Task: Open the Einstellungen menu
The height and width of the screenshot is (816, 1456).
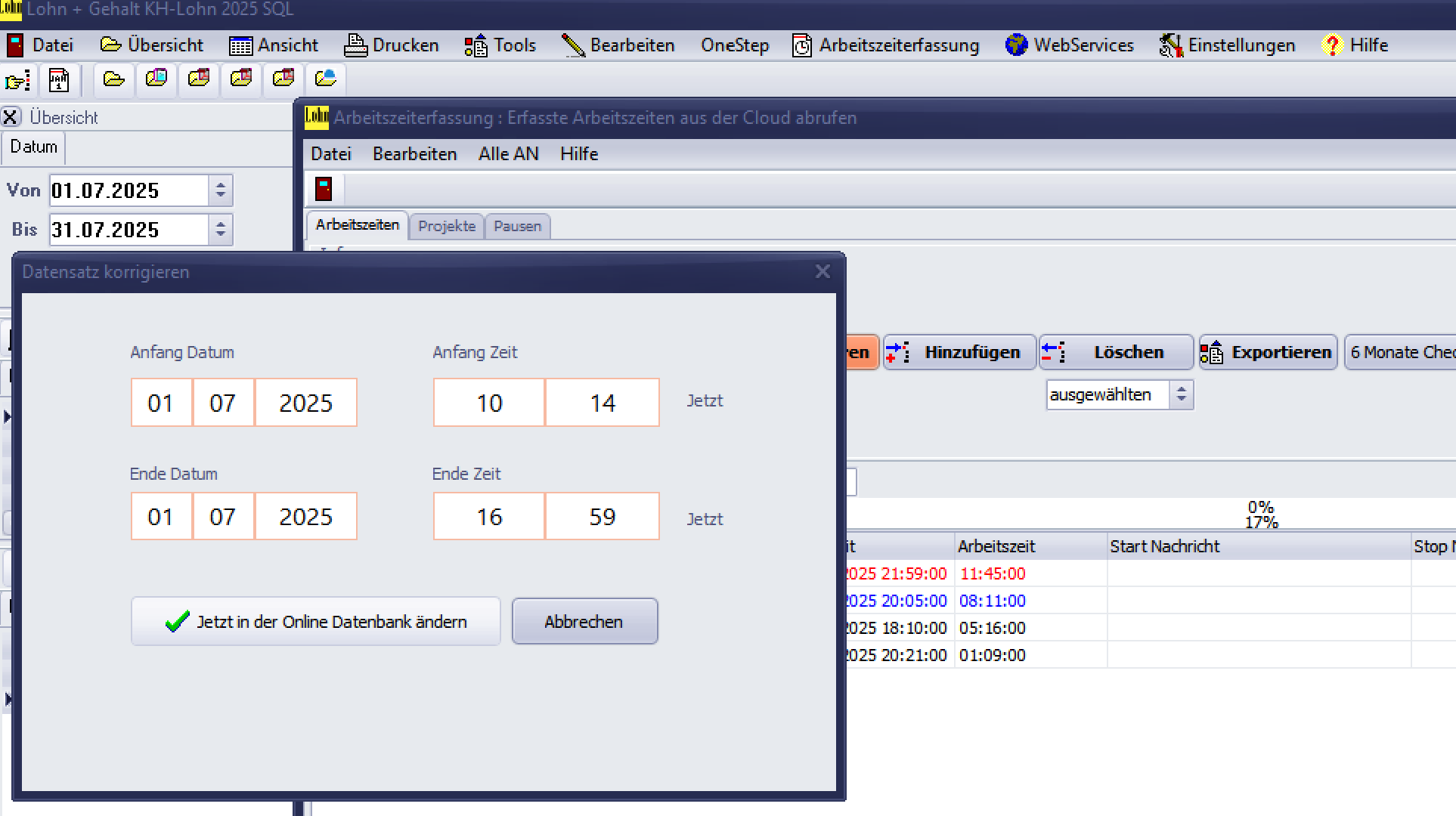Action: point(1228,45)
